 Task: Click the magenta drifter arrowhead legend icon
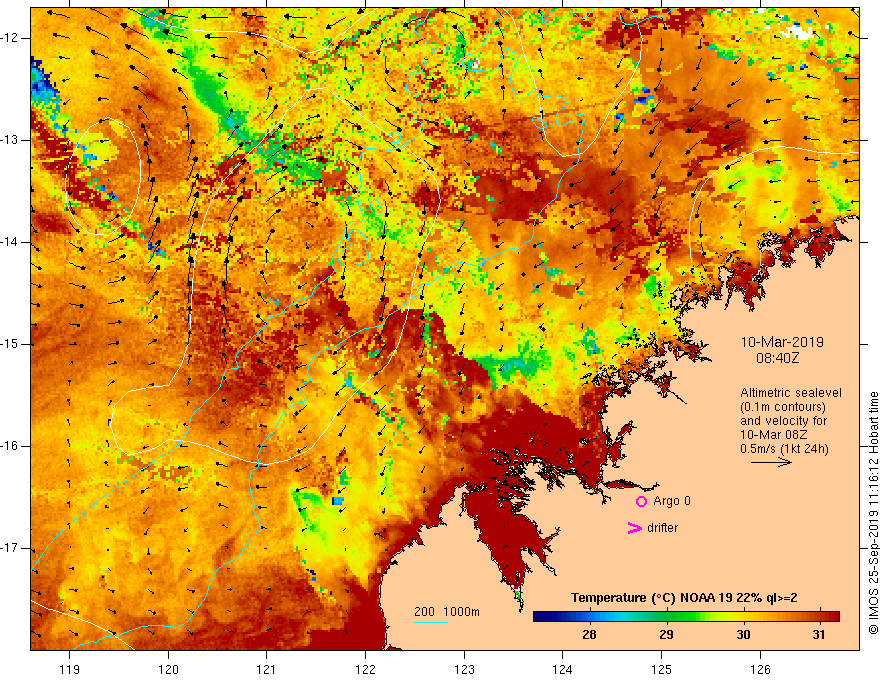click(x=634, y=528)
